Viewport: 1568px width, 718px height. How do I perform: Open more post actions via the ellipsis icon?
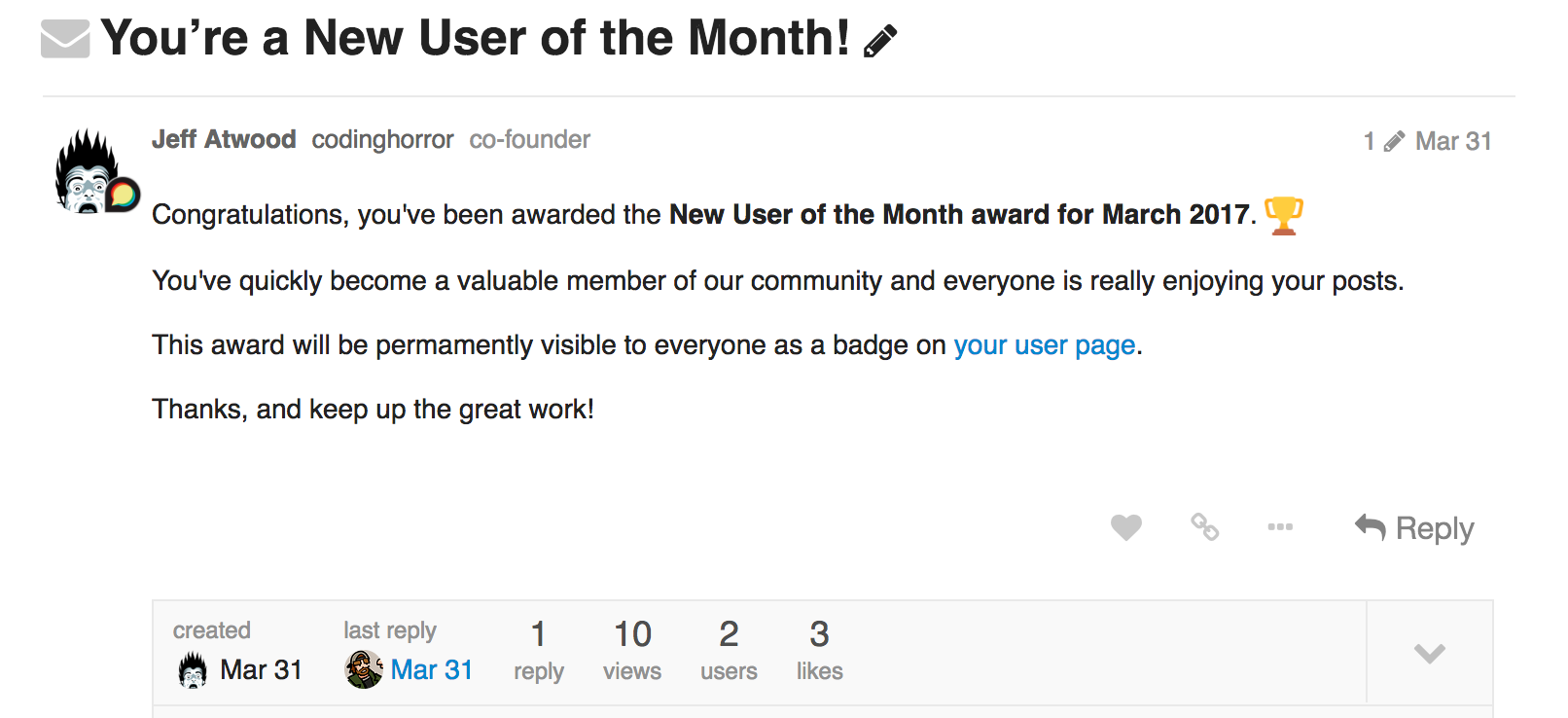tap(1280, 528)
